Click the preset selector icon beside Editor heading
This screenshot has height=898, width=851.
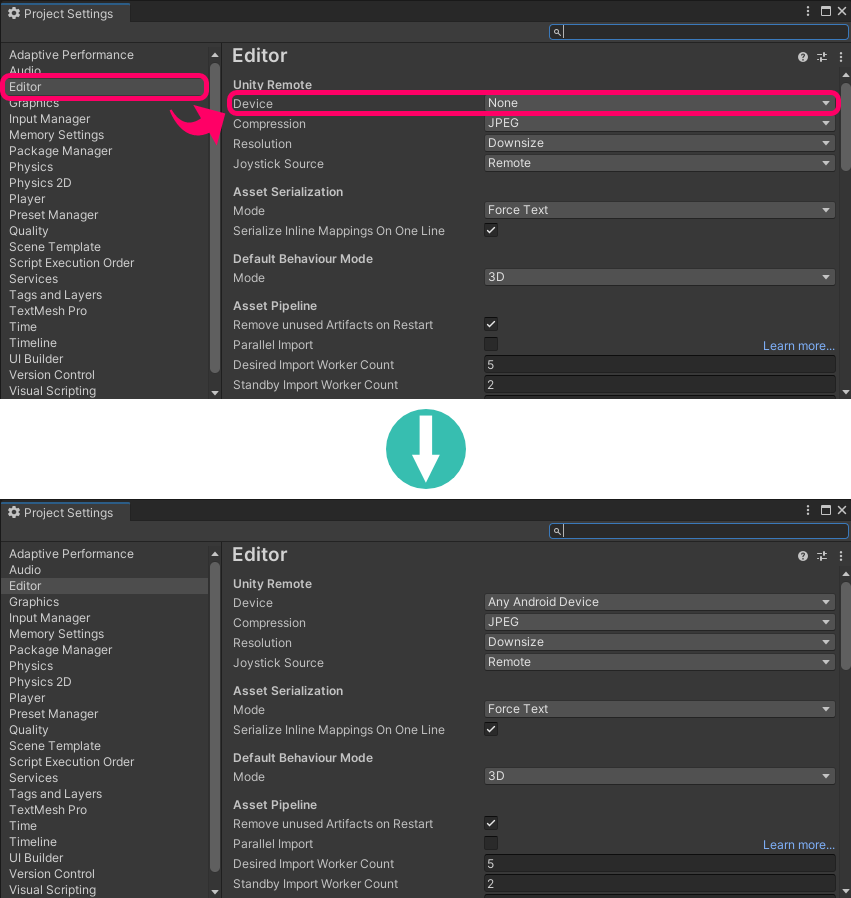tap(822, 57)
